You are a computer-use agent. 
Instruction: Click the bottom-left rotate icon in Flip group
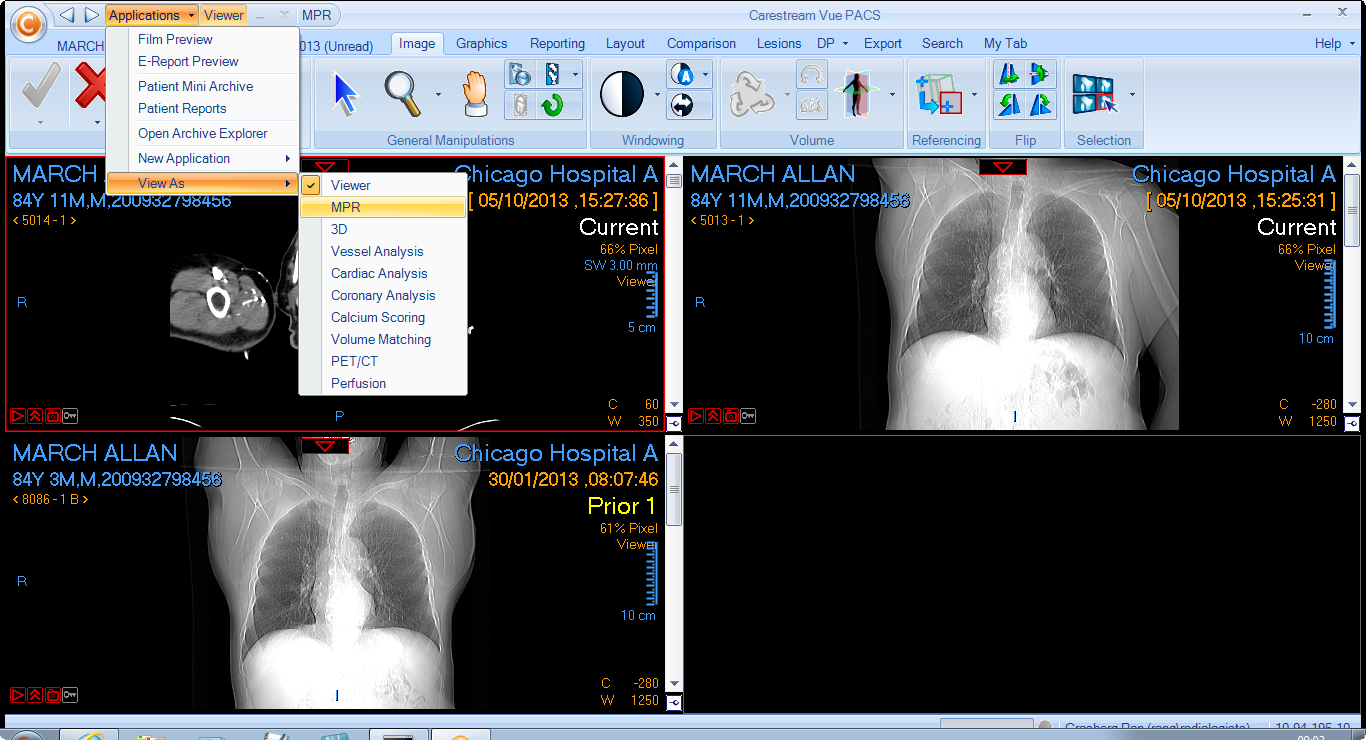(1009, 104)
